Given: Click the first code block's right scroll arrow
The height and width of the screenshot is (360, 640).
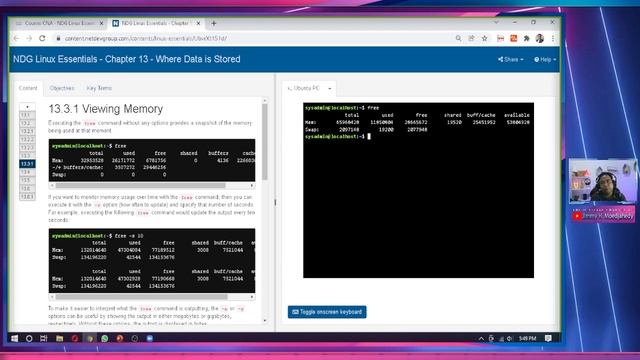Looking at the screenshot, I should click(x=252, y=186).
